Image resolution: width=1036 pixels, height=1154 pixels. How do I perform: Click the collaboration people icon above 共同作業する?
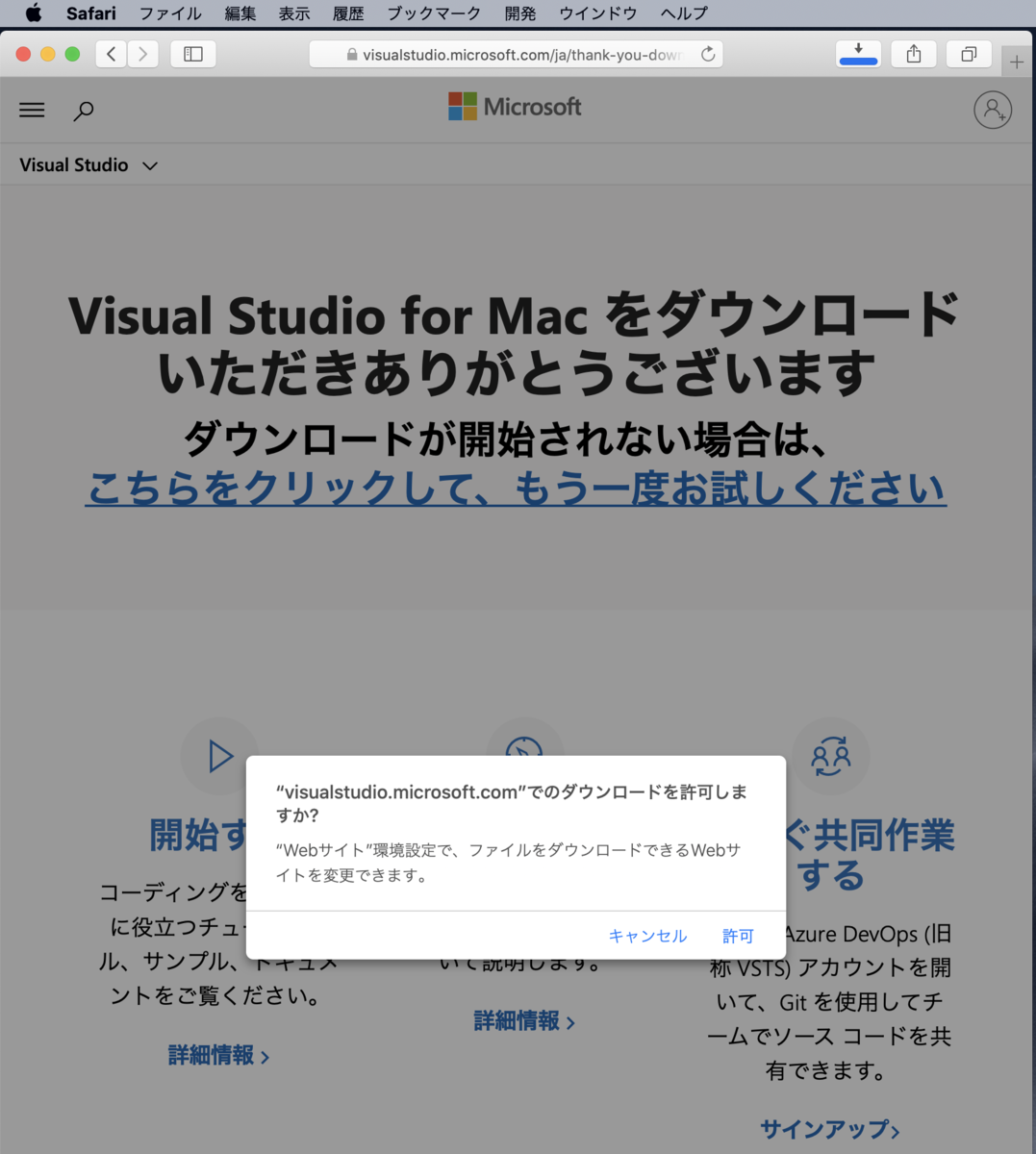(x=830, y=756)
